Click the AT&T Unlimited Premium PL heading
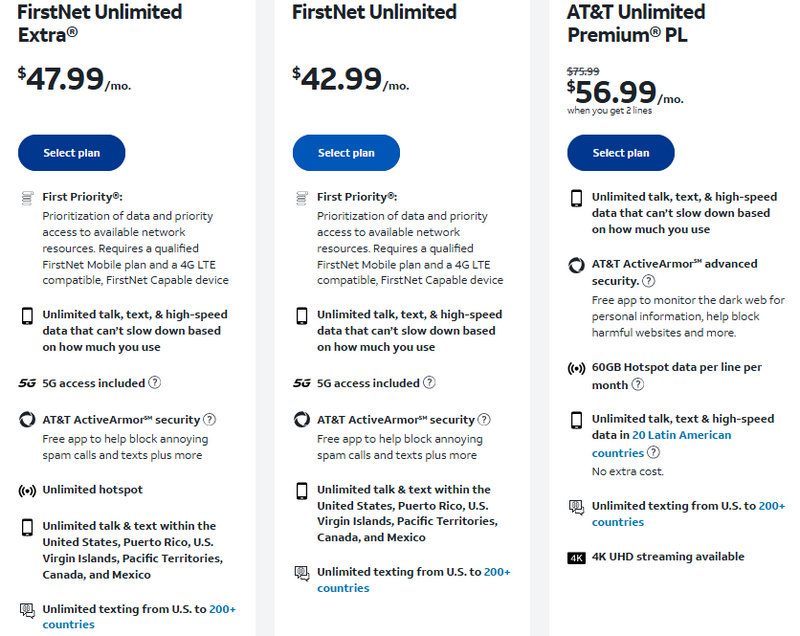This screenshot has height=636, width=800. [636, 24]
